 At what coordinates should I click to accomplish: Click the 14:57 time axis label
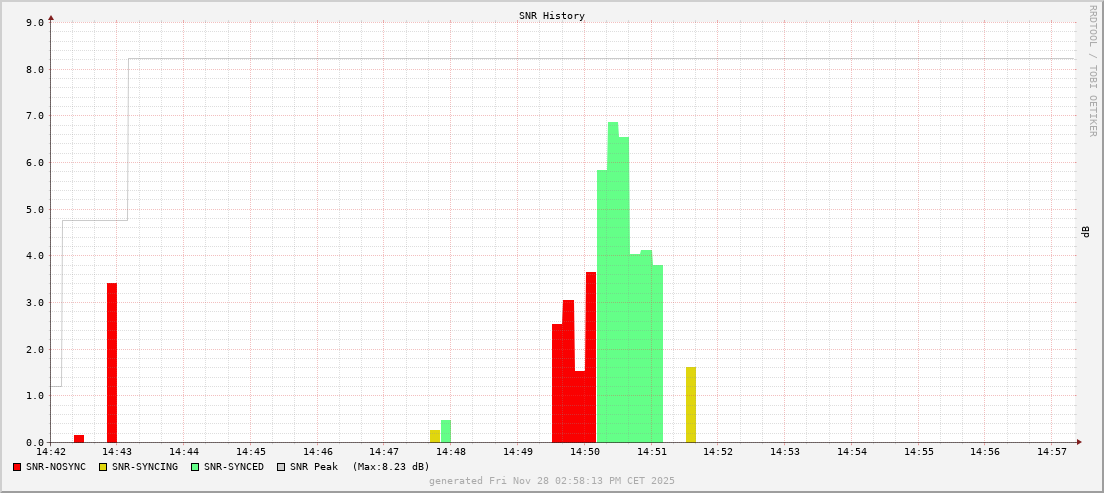pos(1051,452)
